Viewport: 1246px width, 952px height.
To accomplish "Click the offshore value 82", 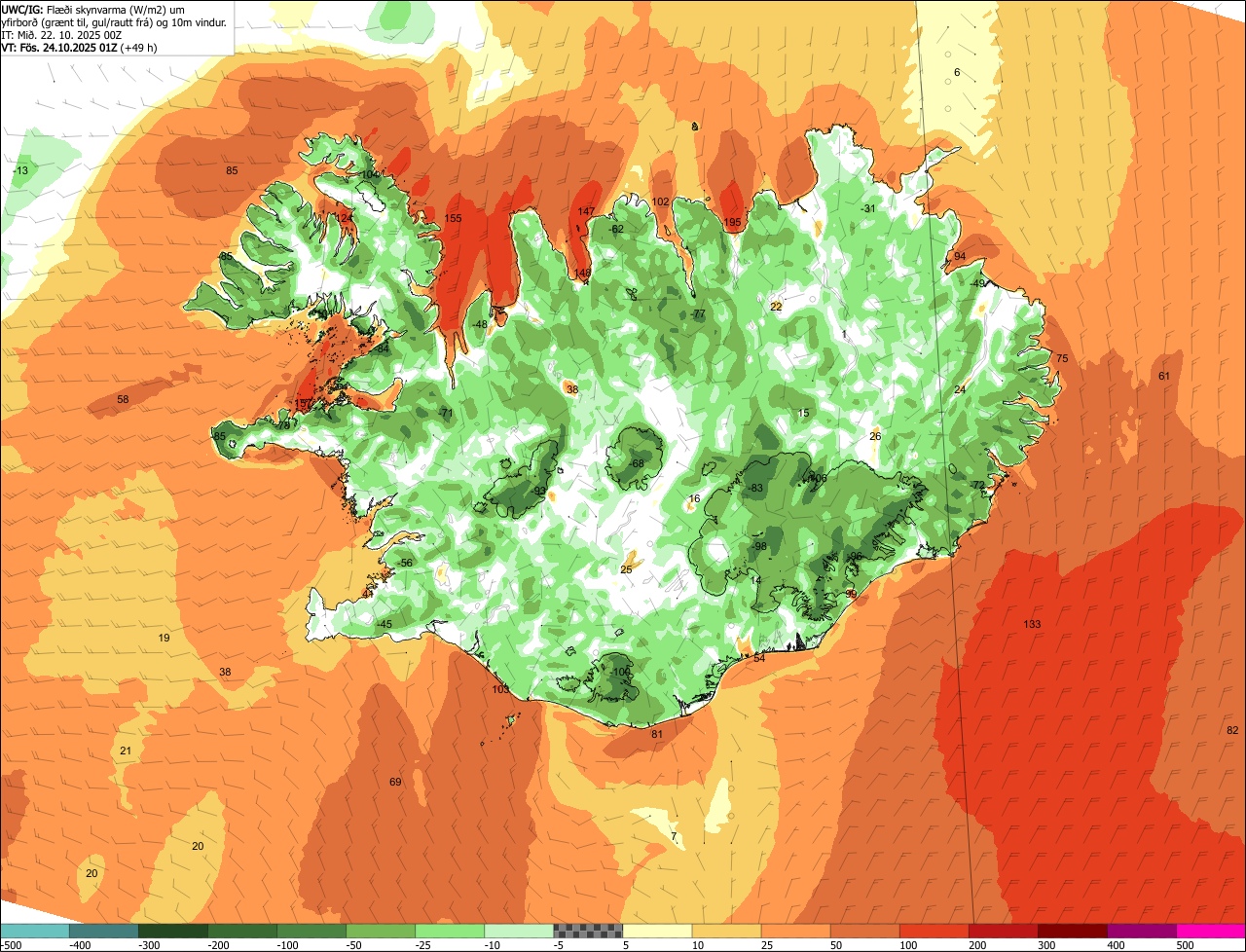I will tap(1232, 730).
